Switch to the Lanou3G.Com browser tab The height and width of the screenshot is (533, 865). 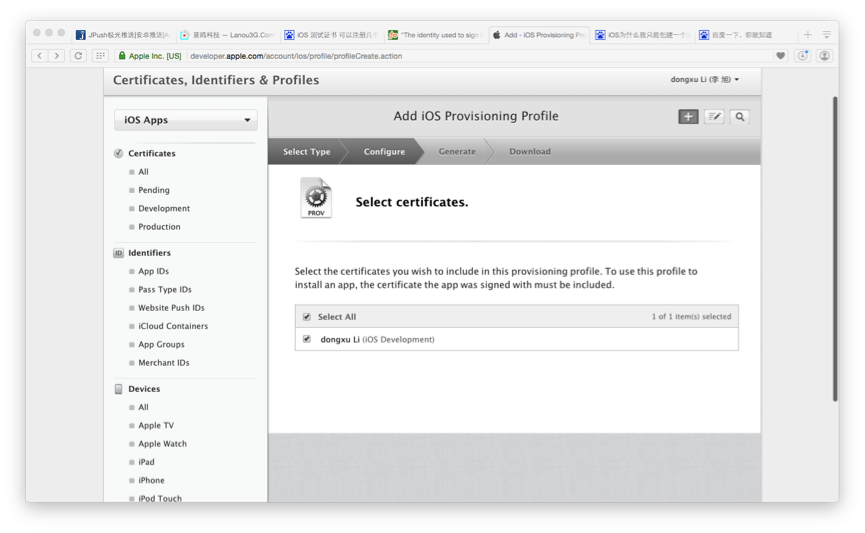(x=227, y=35)
